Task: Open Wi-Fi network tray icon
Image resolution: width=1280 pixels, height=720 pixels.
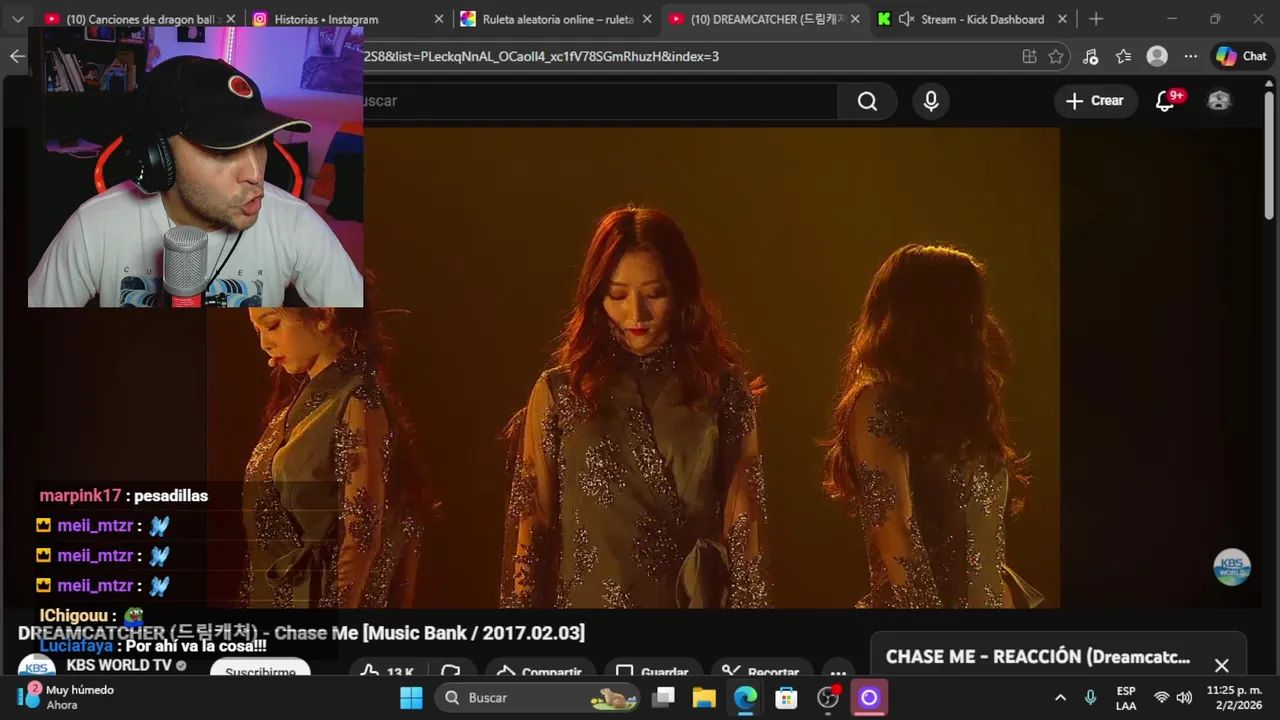Action: tap(1161, 698)
